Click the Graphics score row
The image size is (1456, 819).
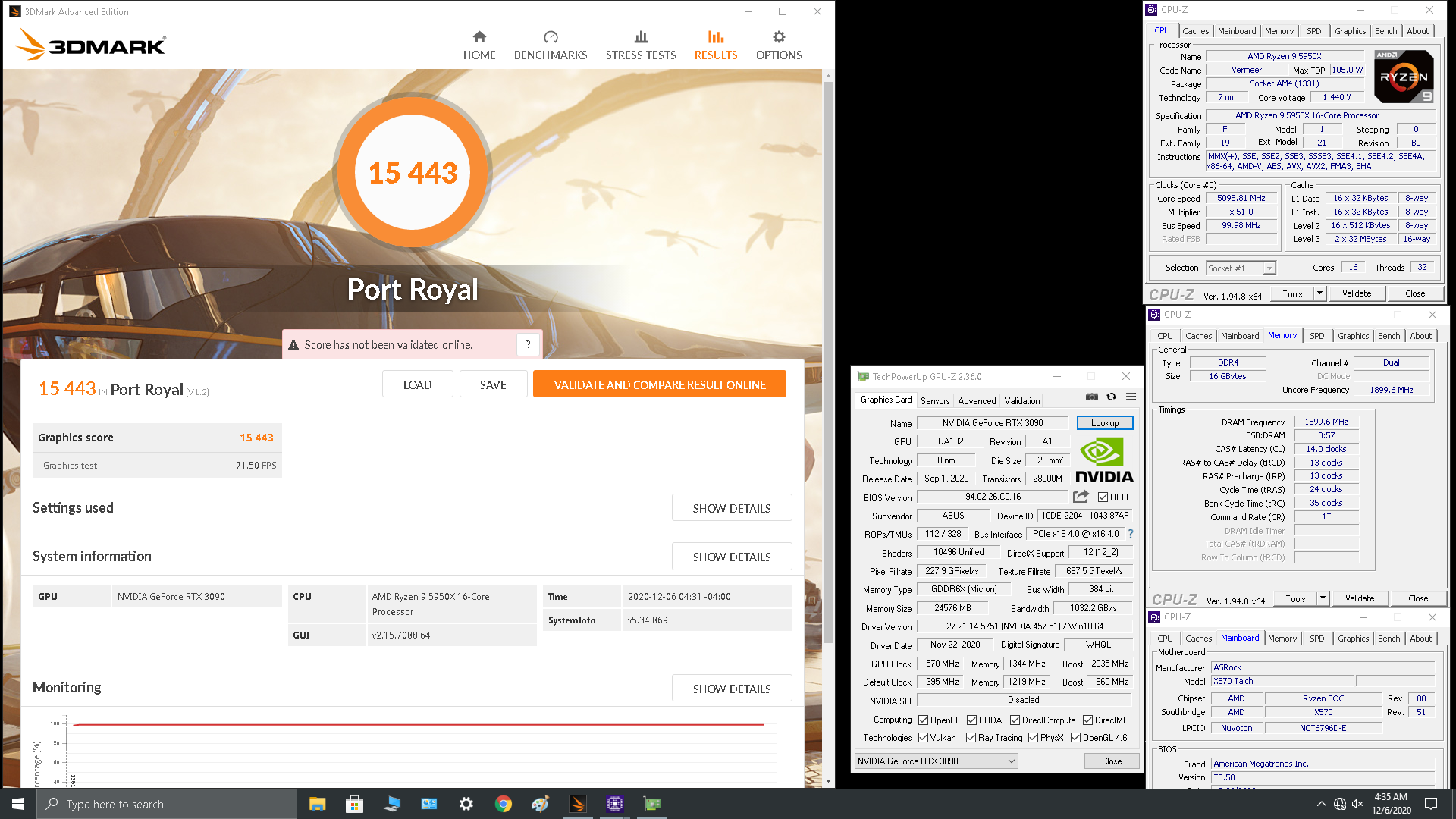(157, 438)
